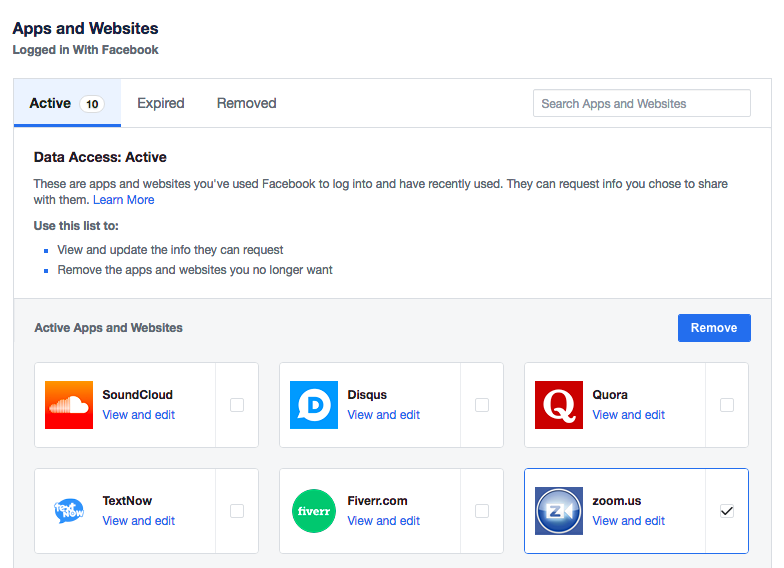Uncheck the zoom.us checkbox
The width and height of the screenshot is (784, 568).
(x=727, y=511)
